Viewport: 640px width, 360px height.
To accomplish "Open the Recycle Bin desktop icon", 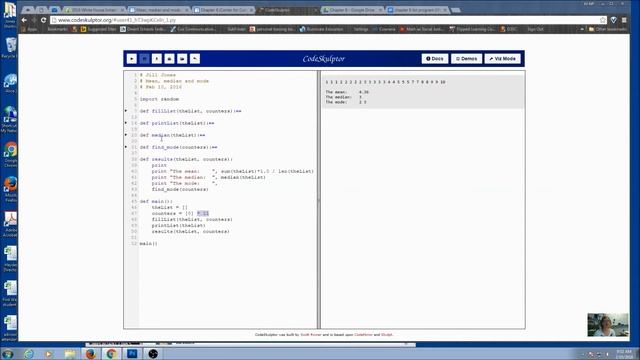I will (x=10, y=48).
